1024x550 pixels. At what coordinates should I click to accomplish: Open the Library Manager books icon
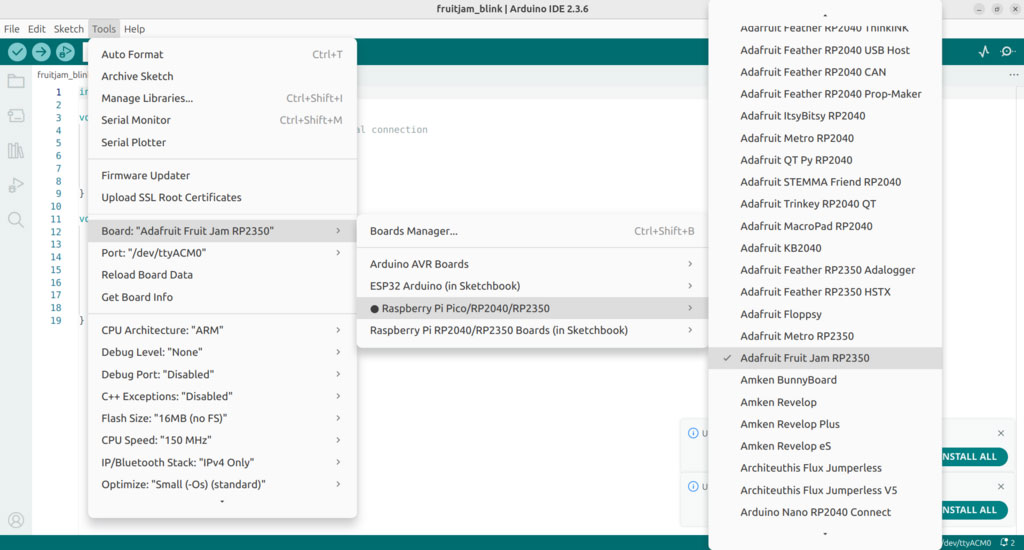[16, 151]
